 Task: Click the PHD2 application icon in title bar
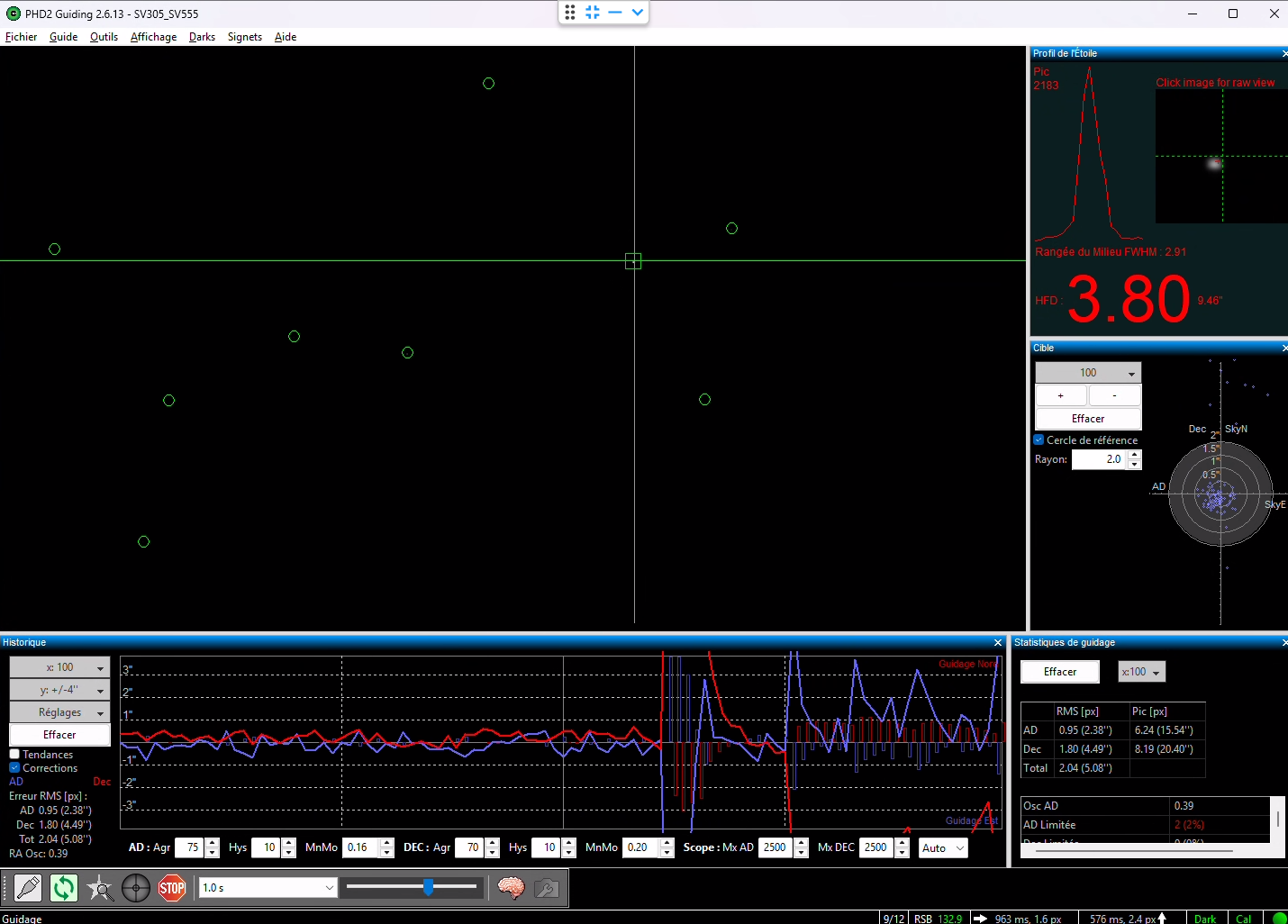pos(13,14)
